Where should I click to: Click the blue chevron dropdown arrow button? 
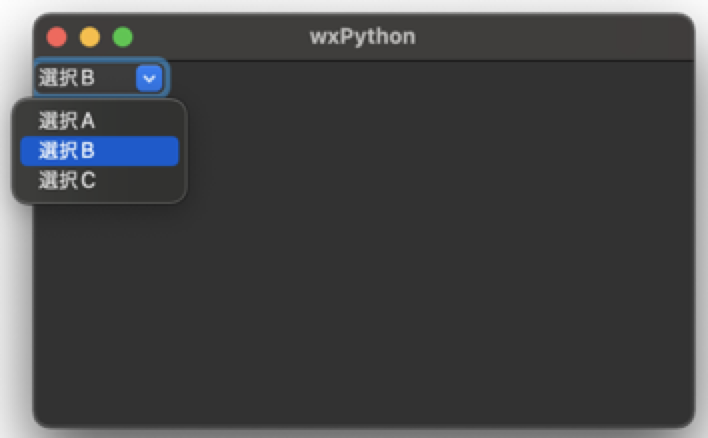coord(149,78)
